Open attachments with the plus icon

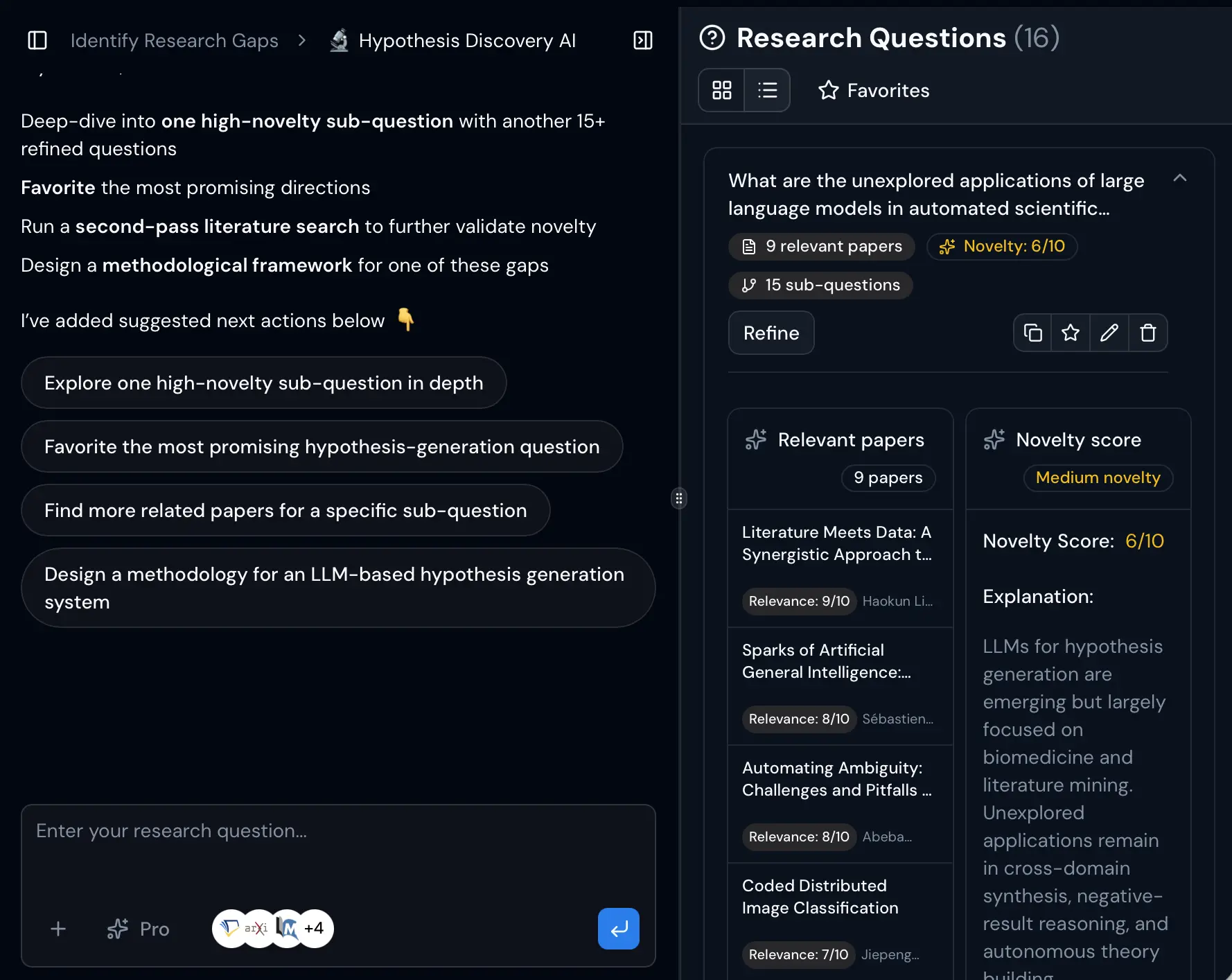click(x=58, y=929)
